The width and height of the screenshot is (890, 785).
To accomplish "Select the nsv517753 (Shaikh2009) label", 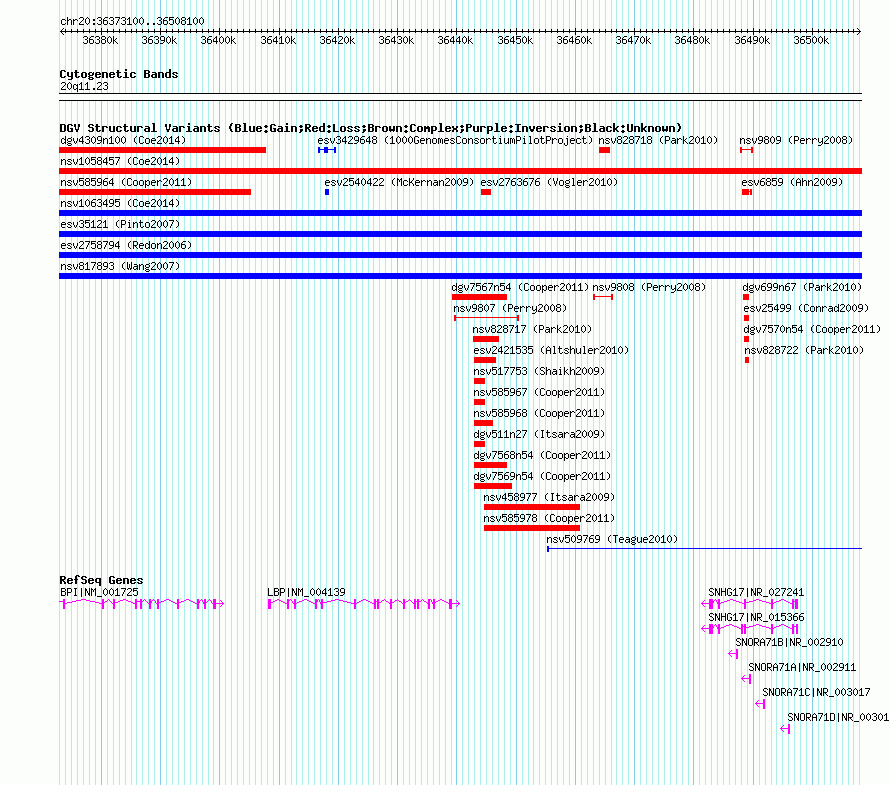I will [539, 371].
